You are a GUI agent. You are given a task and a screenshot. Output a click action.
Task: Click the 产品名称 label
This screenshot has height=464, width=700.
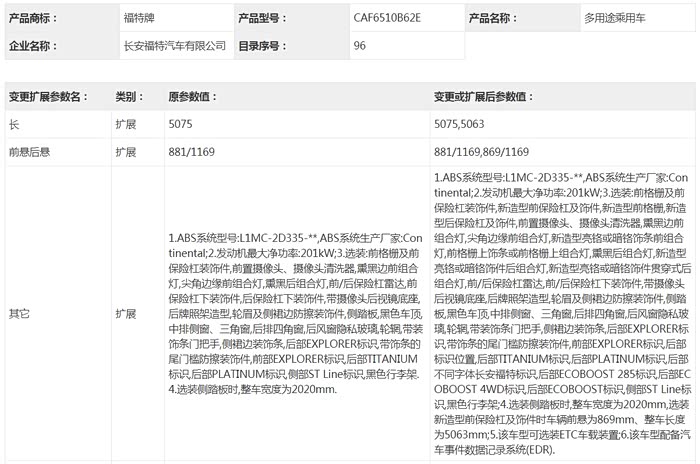(493, 18)
